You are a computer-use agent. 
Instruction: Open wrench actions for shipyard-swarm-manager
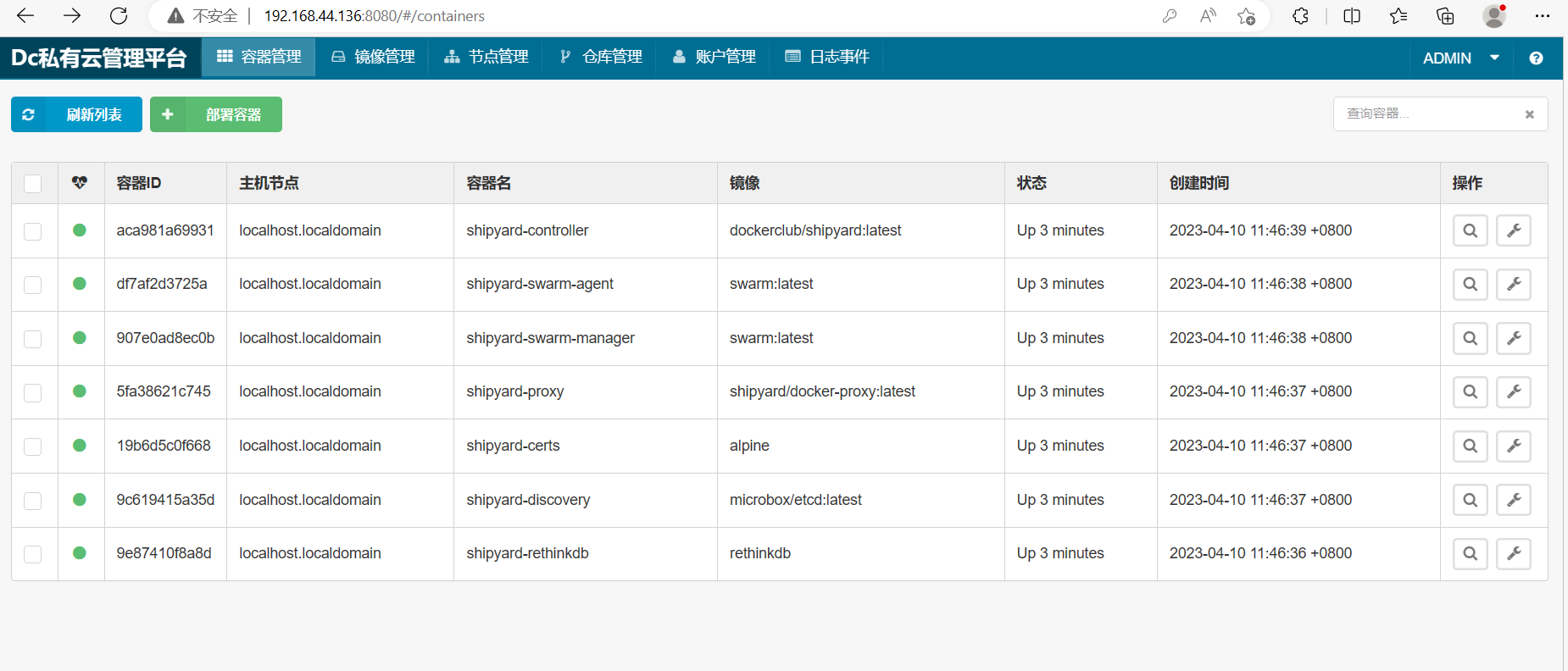coord(1514,338)
